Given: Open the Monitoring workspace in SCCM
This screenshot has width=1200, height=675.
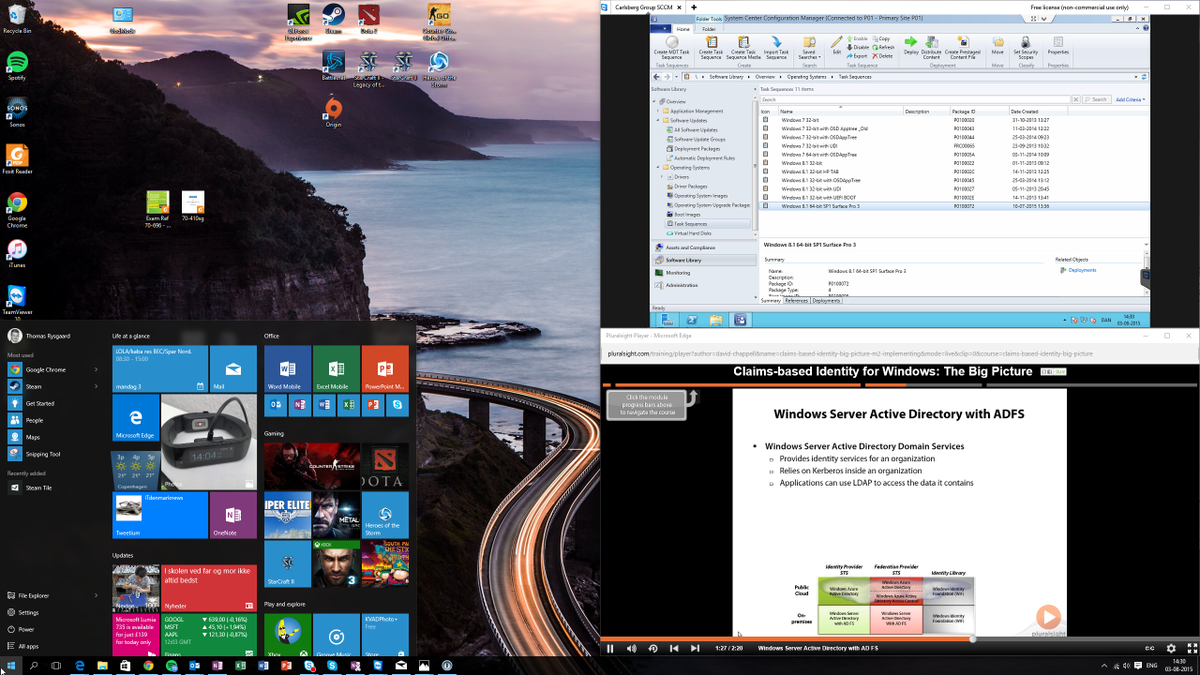Looking at the screenshot, I should (704, 272).
